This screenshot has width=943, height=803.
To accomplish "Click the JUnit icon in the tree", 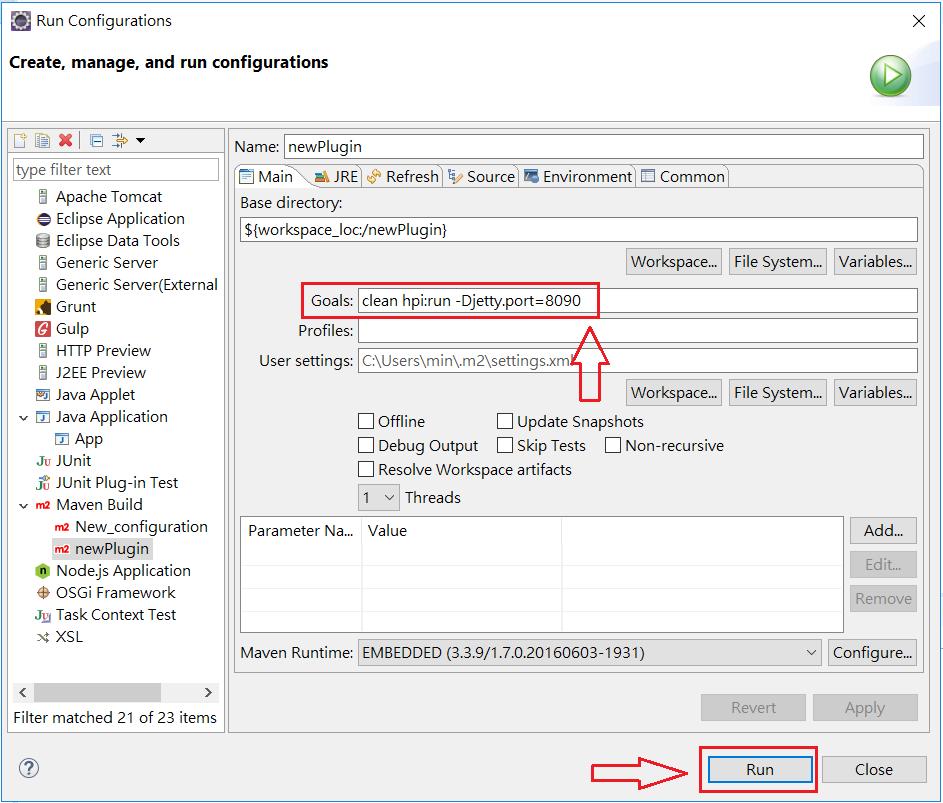I will coord(43,461).
